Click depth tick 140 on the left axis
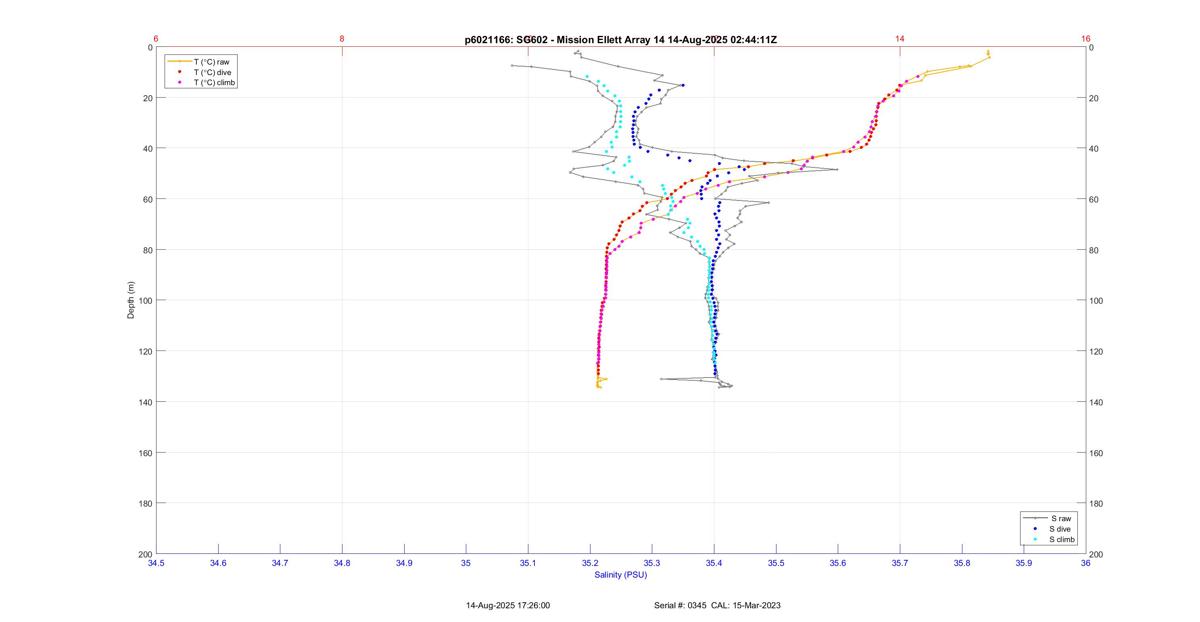The image size is (1200, 622). pyautogui.click(x=146, y=402)
